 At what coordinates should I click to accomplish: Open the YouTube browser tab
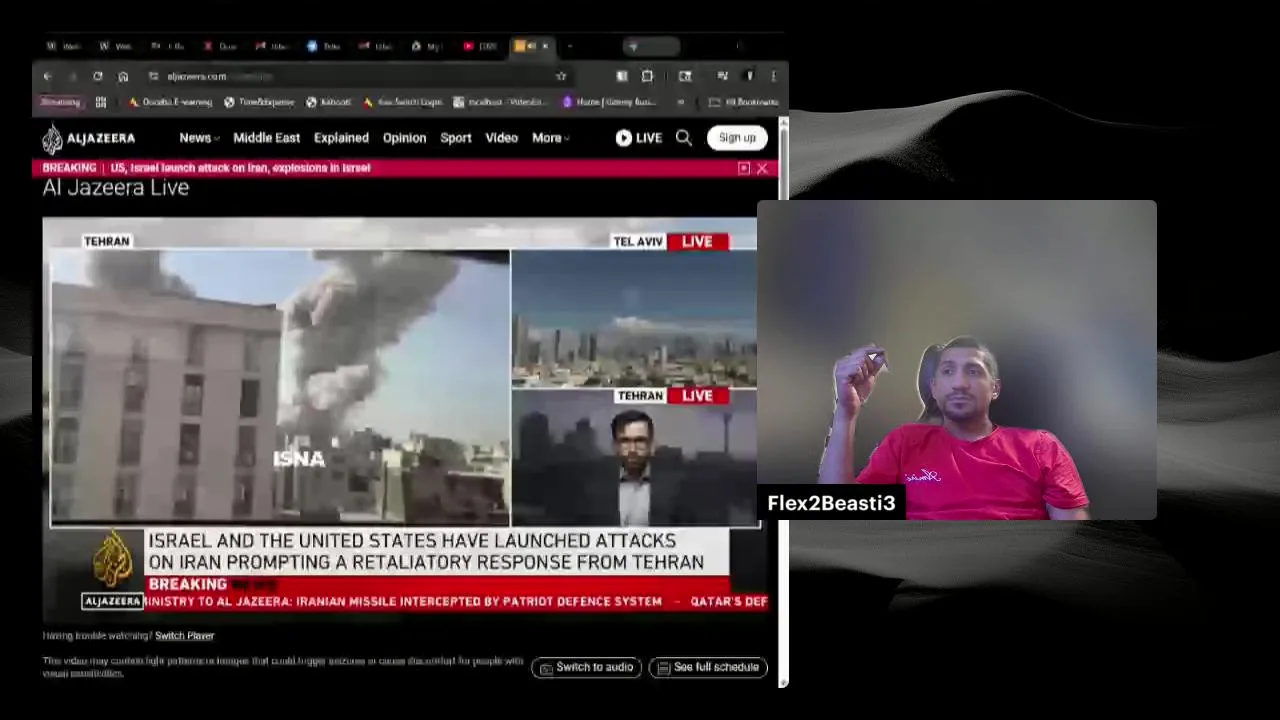480,46
